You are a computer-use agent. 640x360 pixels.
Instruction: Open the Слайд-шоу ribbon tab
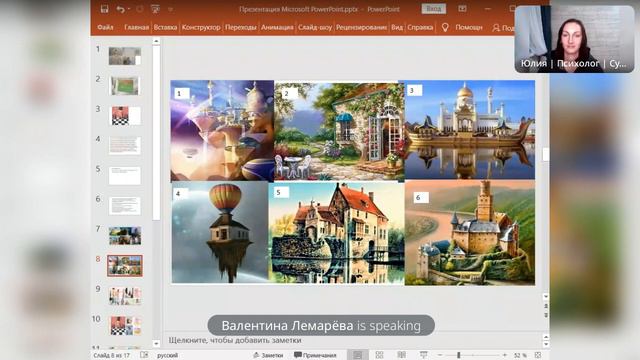pos(315,27)
